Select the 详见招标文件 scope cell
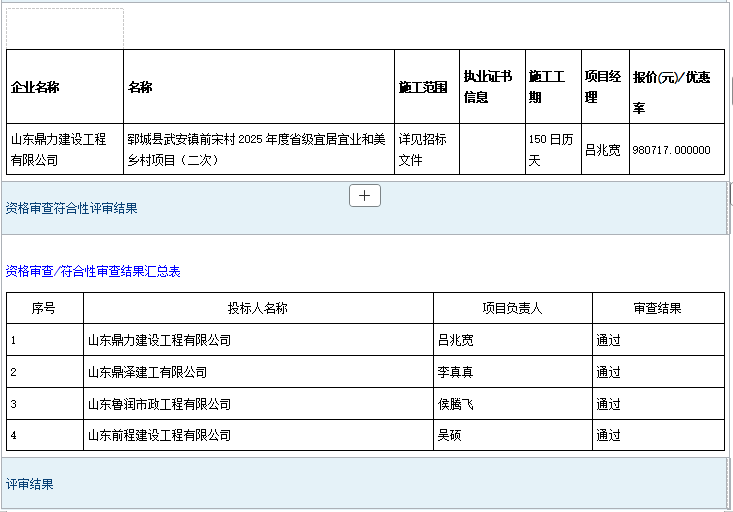 [x=423, y=149]
